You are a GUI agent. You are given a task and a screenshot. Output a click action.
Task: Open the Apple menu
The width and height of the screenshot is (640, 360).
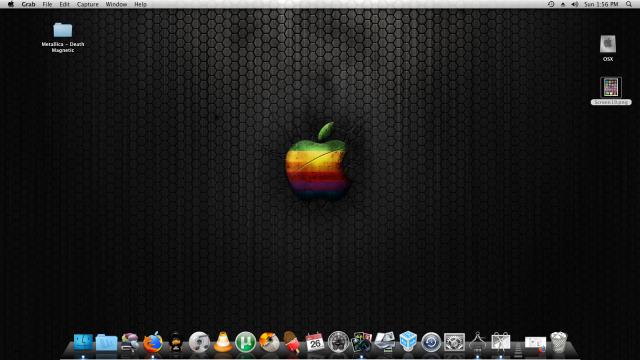click(x=11, y=4)
